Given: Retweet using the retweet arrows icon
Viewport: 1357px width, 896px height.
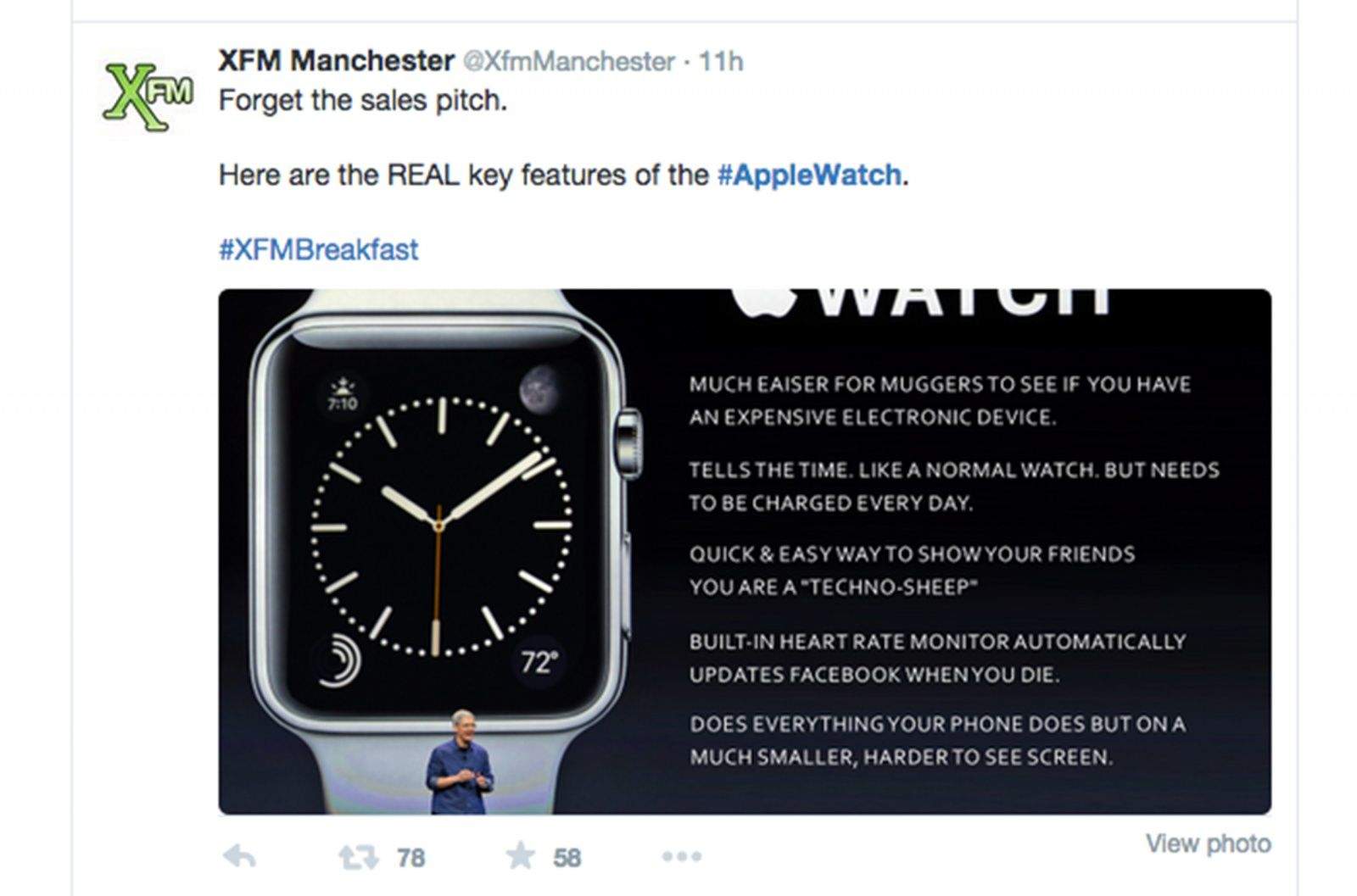Looking at the screenshot, I should pyautogui.click(x=358, y=857).
